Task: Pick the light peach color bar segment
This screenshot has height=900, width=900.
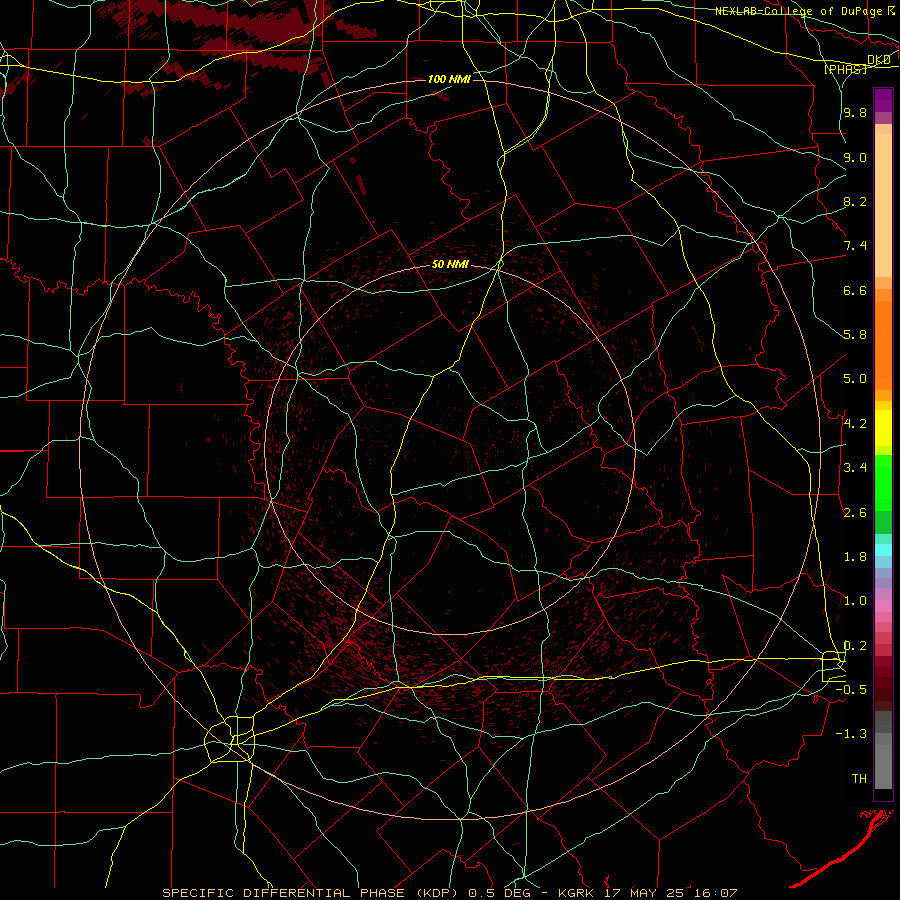Action: pyautogui.click(x=883, y=205)
